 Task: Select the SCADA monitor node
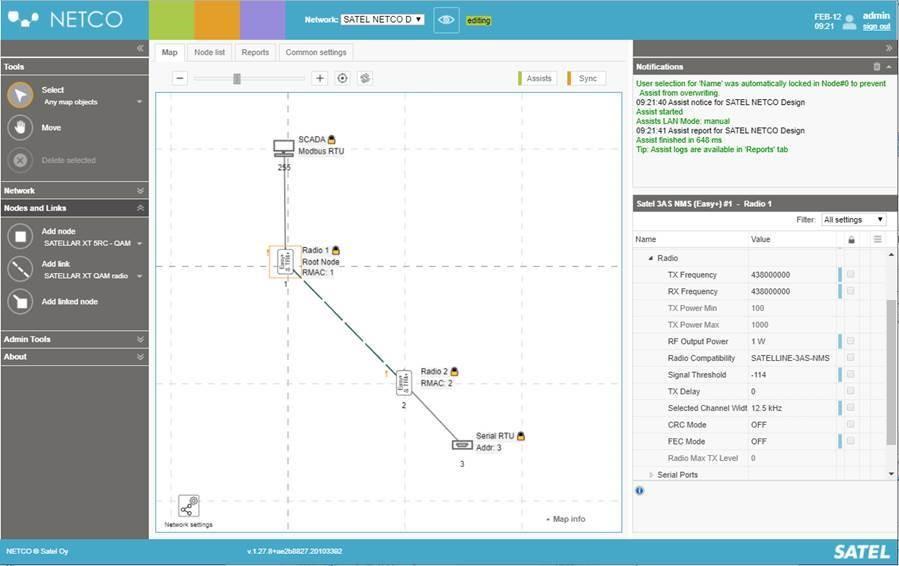click(x=284, y=148)
